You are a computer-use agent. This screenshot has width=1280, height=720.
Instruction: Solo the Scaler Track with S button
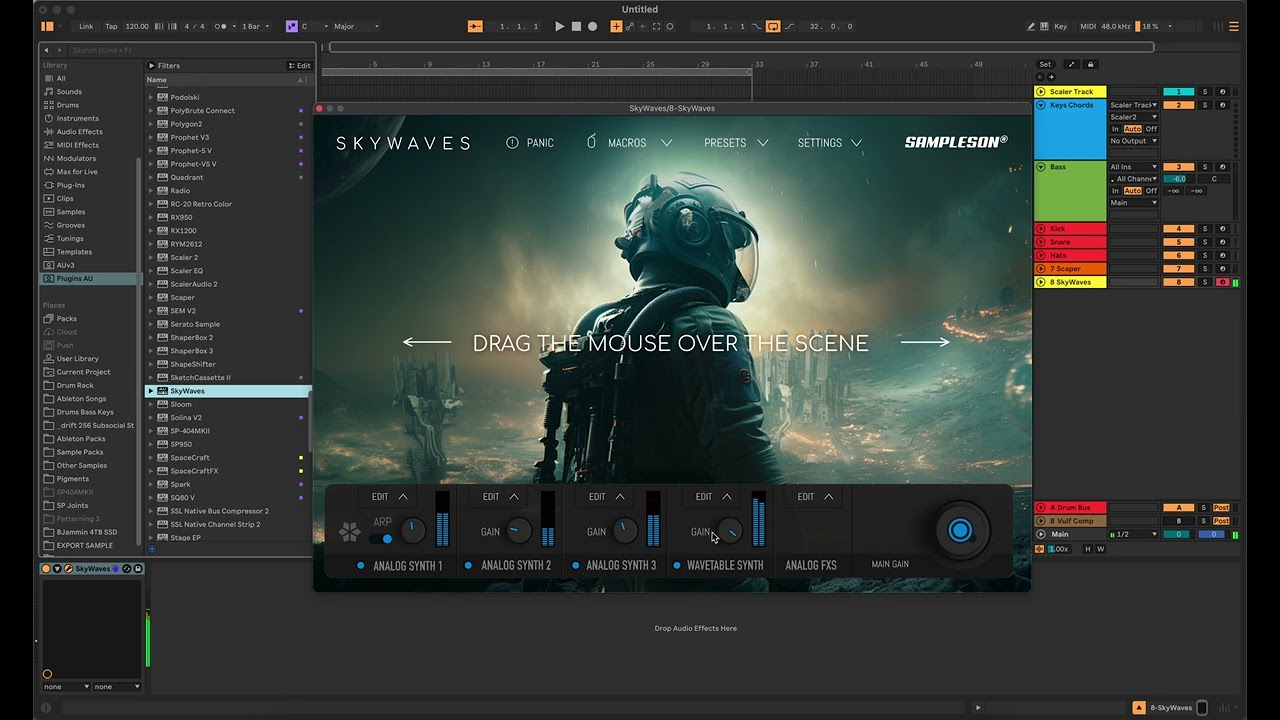1205,92
